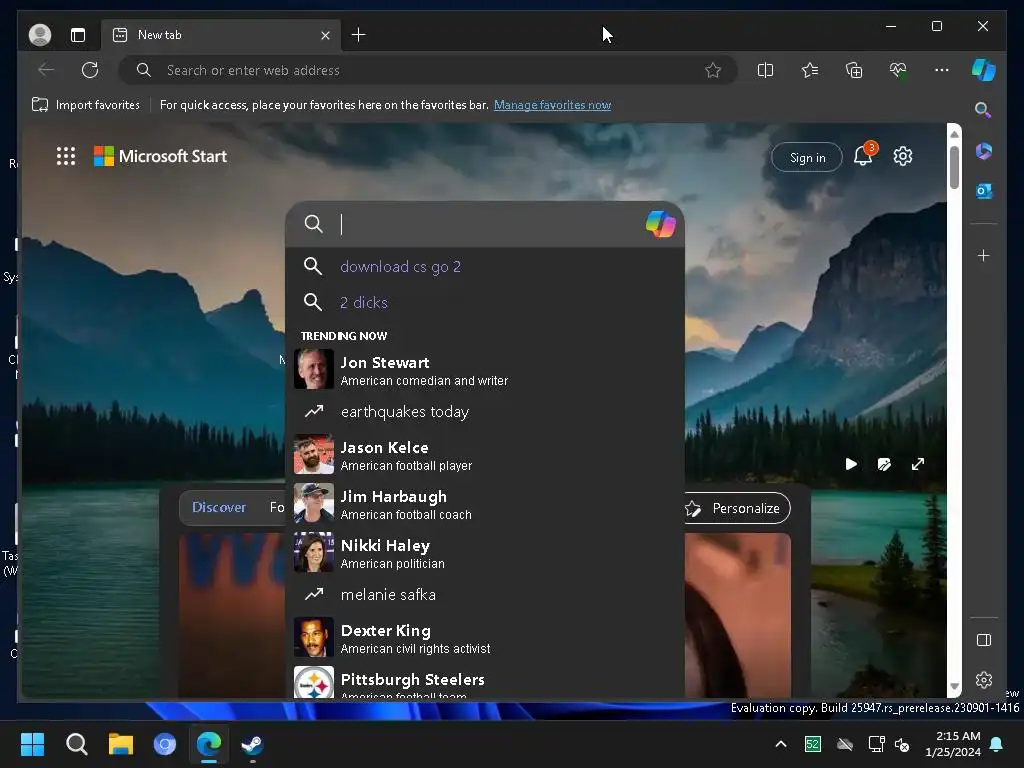The width and height of the screenshot is (1024, 768).
Task: Add a sidebar app with plus icon
Action: click(984, 255)
